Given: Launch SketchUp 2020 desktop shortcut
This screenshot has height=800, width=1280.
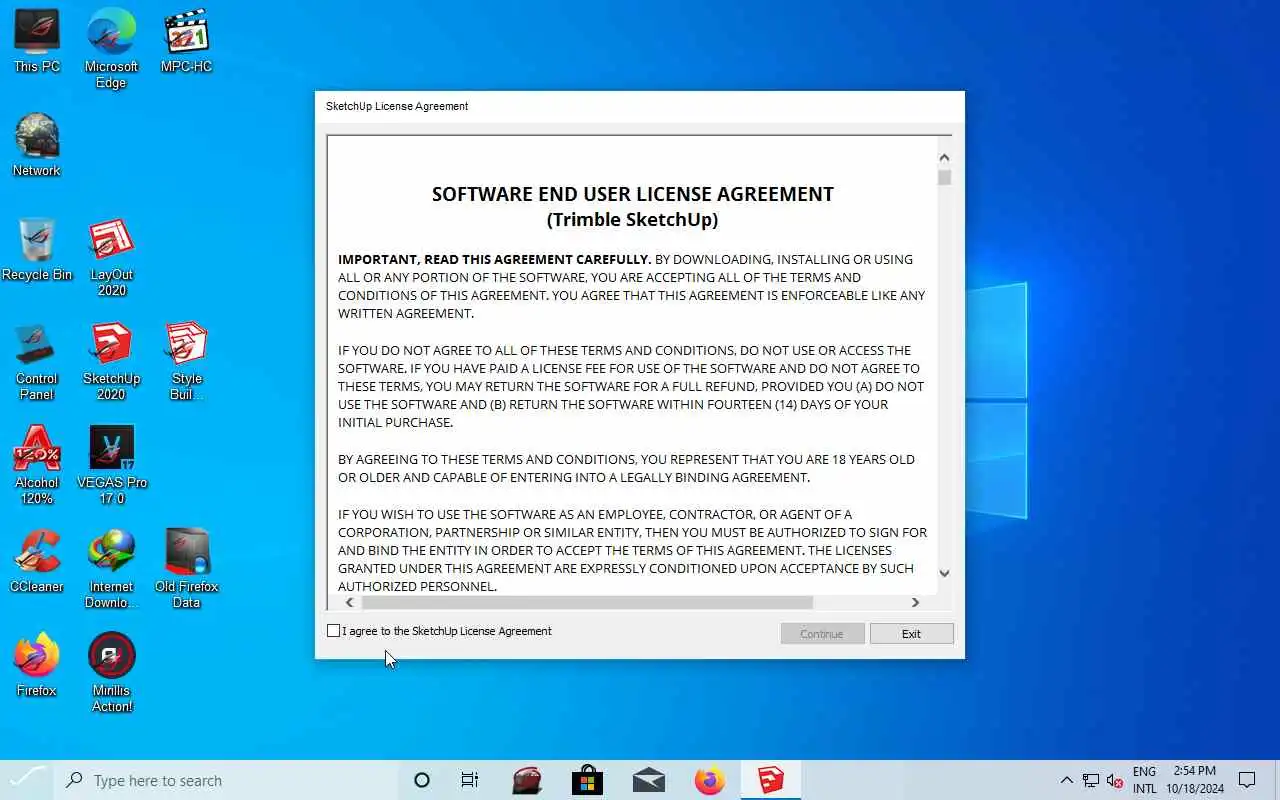Looking at the screenshot, I should tap(111, 361).
